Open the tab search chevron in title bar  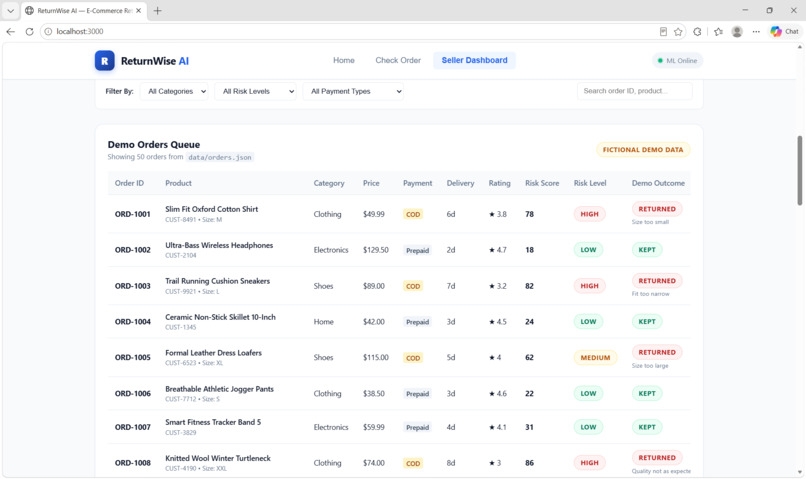[10, 10]
